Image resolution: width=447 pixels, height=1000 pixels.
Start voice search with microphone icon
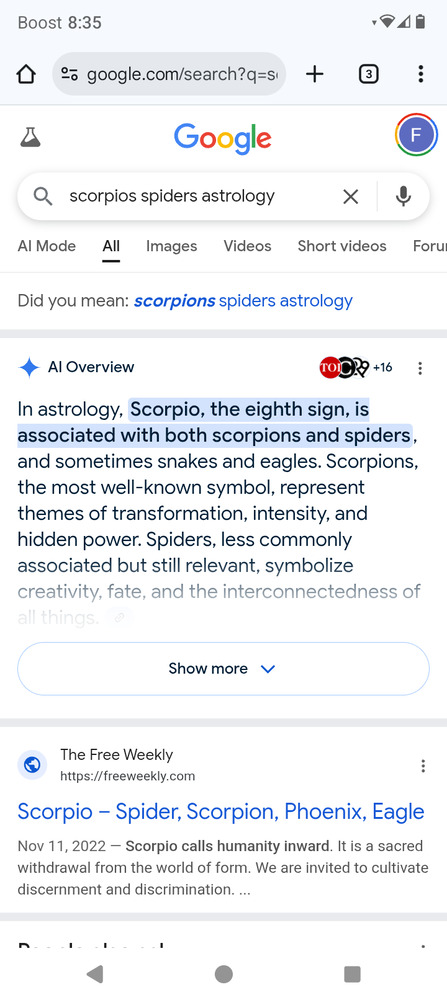403,196
